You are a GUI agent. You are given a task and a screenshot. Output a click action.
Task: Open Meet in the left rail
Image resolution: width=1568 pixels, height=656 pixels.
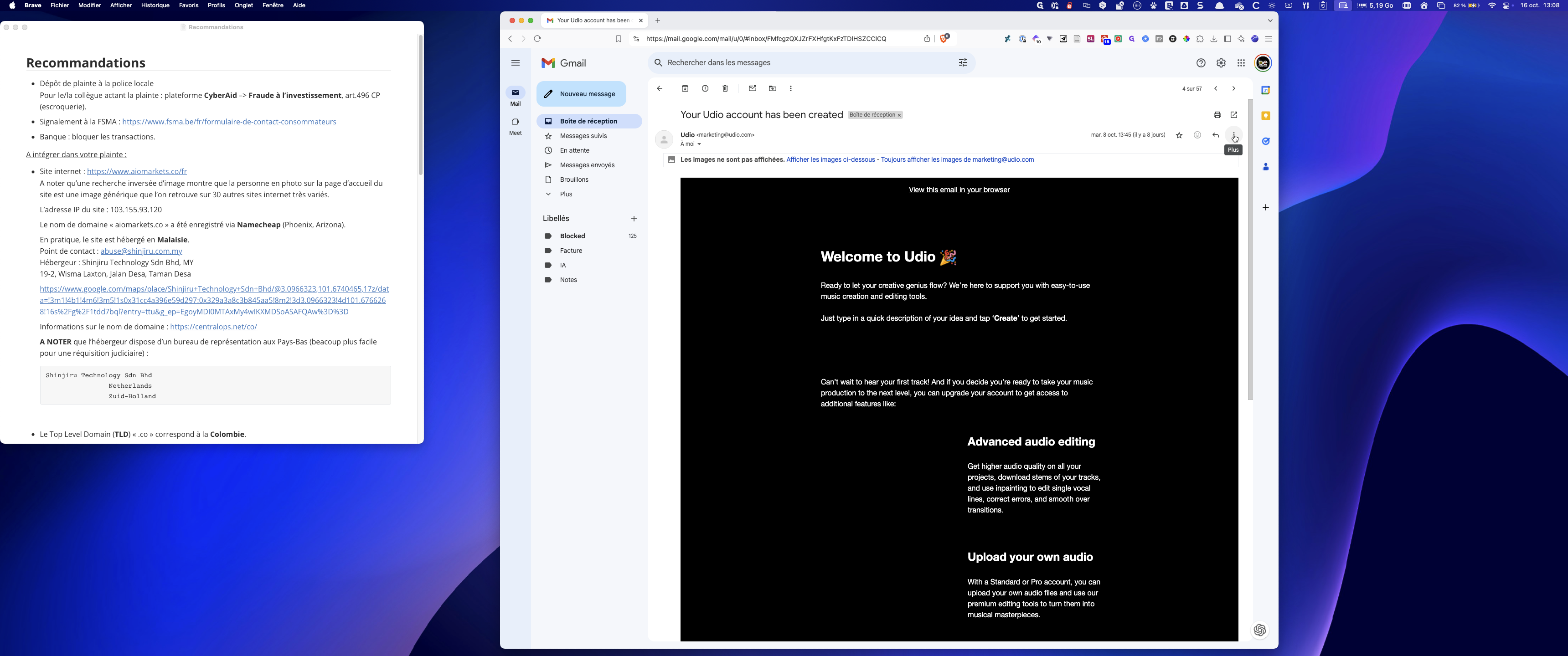516,126
